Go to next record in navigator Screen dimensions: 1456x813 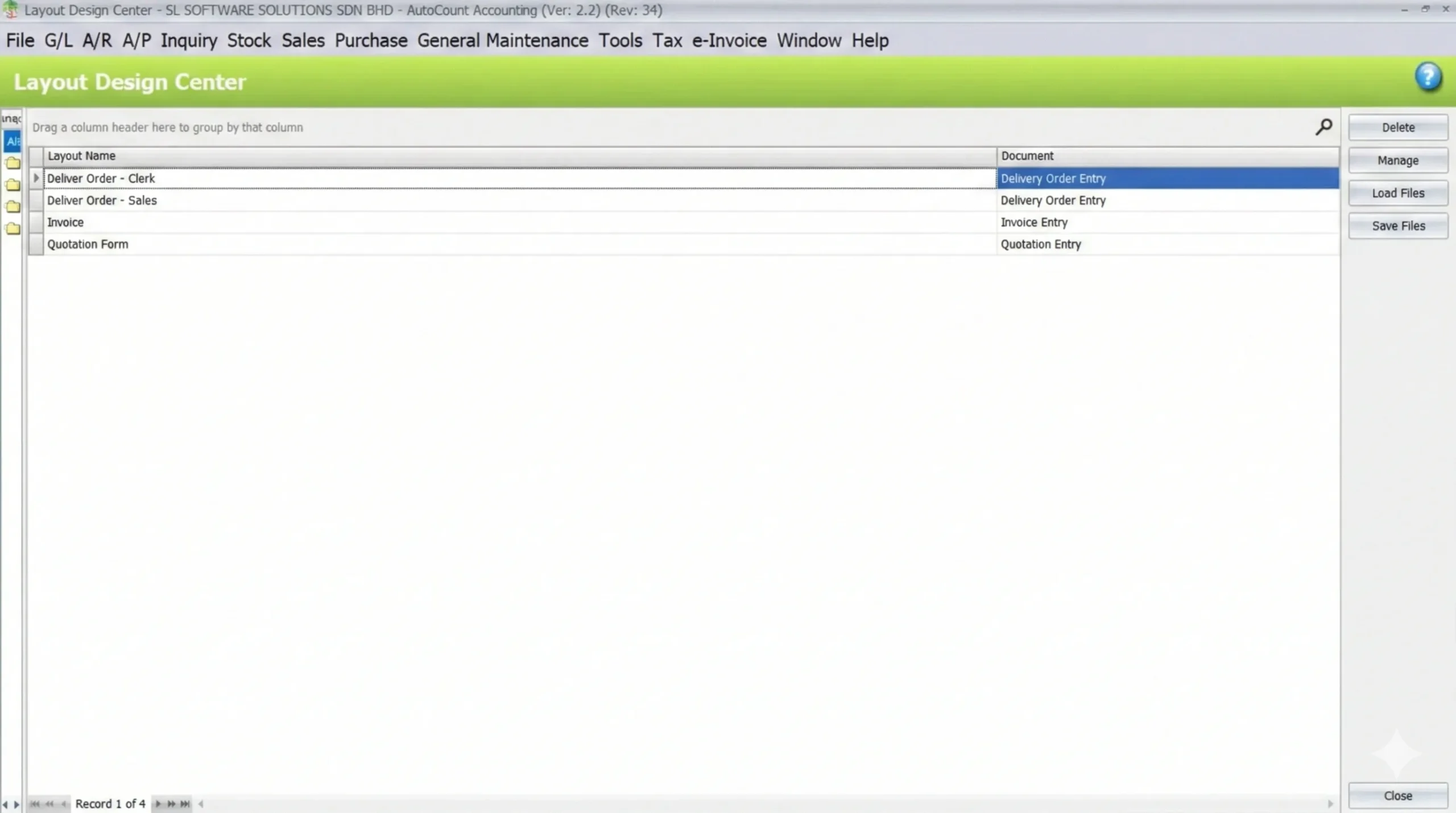[x=158, y=803]
